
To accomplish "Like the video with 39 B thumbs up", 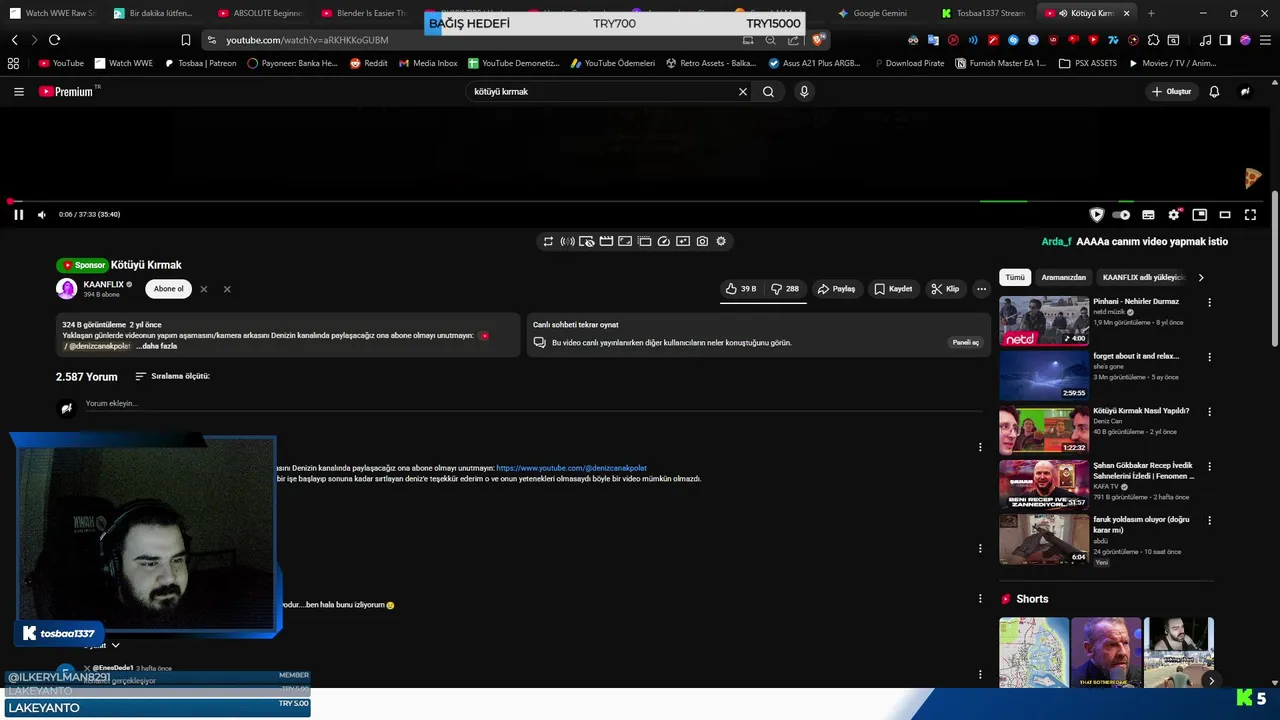I will [741, 289].
